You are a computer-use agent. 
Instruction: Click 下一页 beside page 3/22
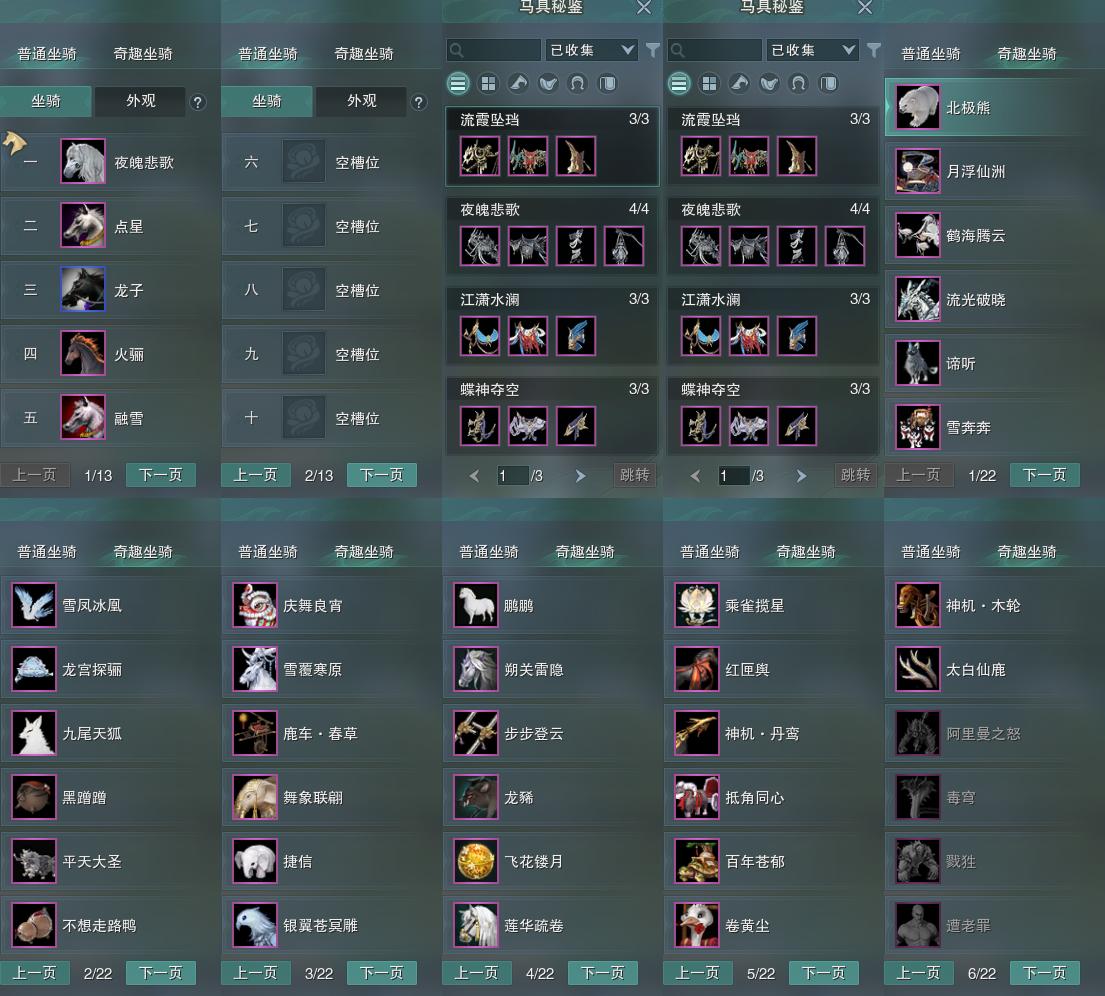(381, 973)
